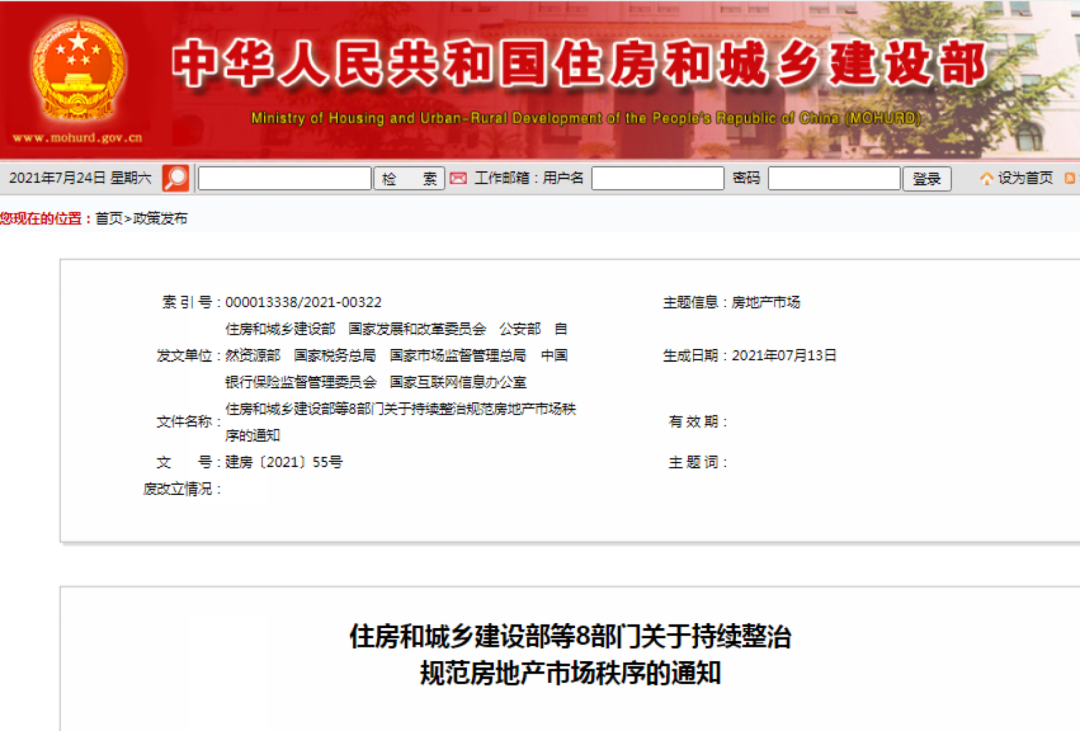Viewport: 1080px width, 731px height.
Task: Click the house icon beside 设为首页
Action: [x=987, y=179]
